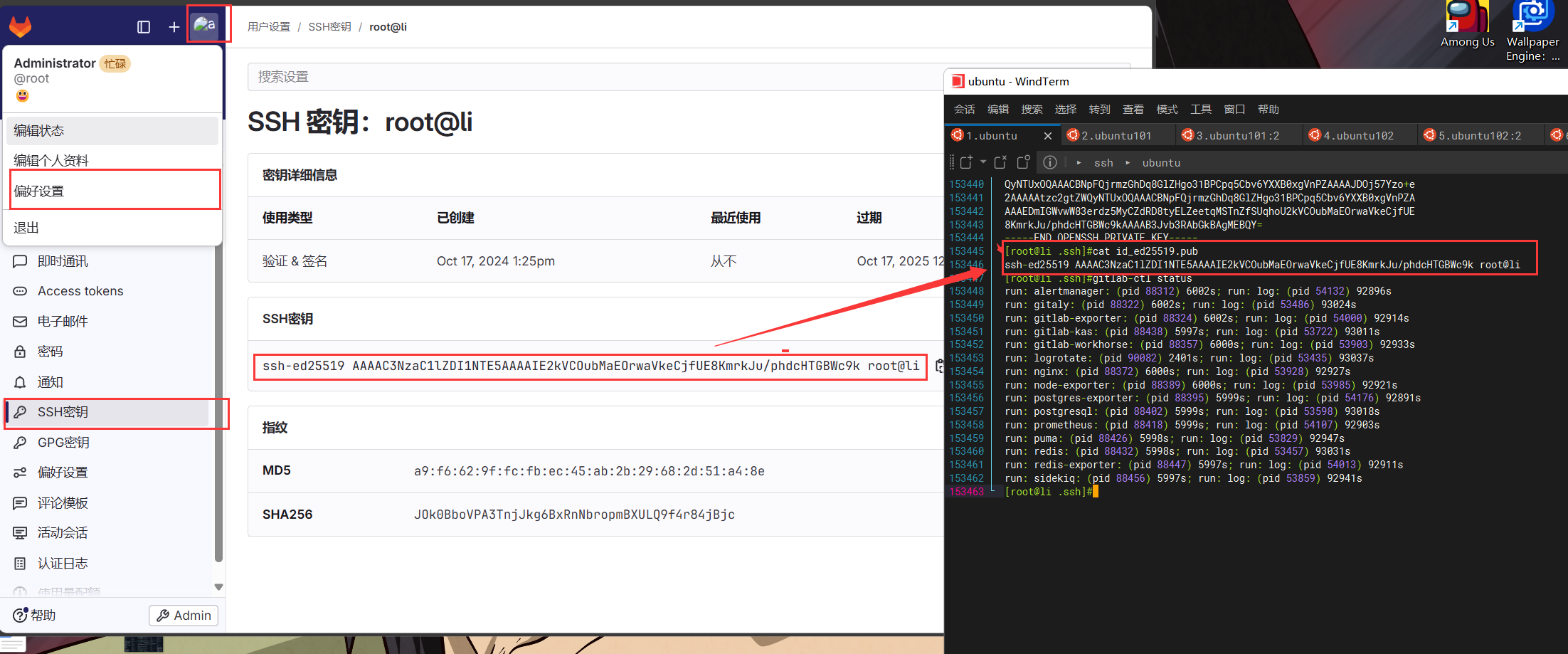Open 查看 menu in WindTerm
1568x654 pixels.
coord(1133,109)
